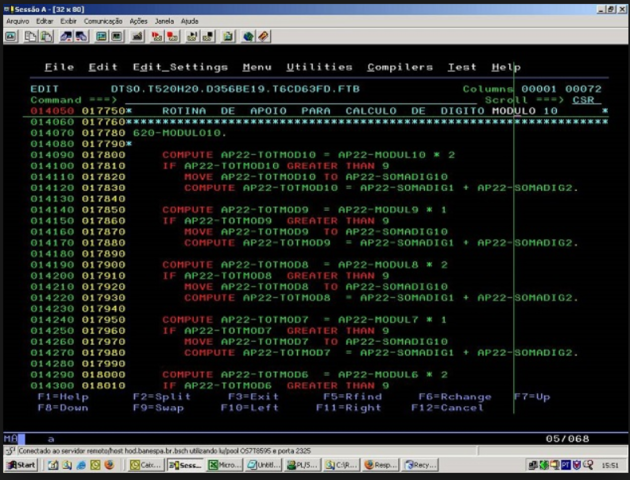Click the teal display screen toolbar icon
This screenshot has width=630, height=480.
[x=101, y=37]
